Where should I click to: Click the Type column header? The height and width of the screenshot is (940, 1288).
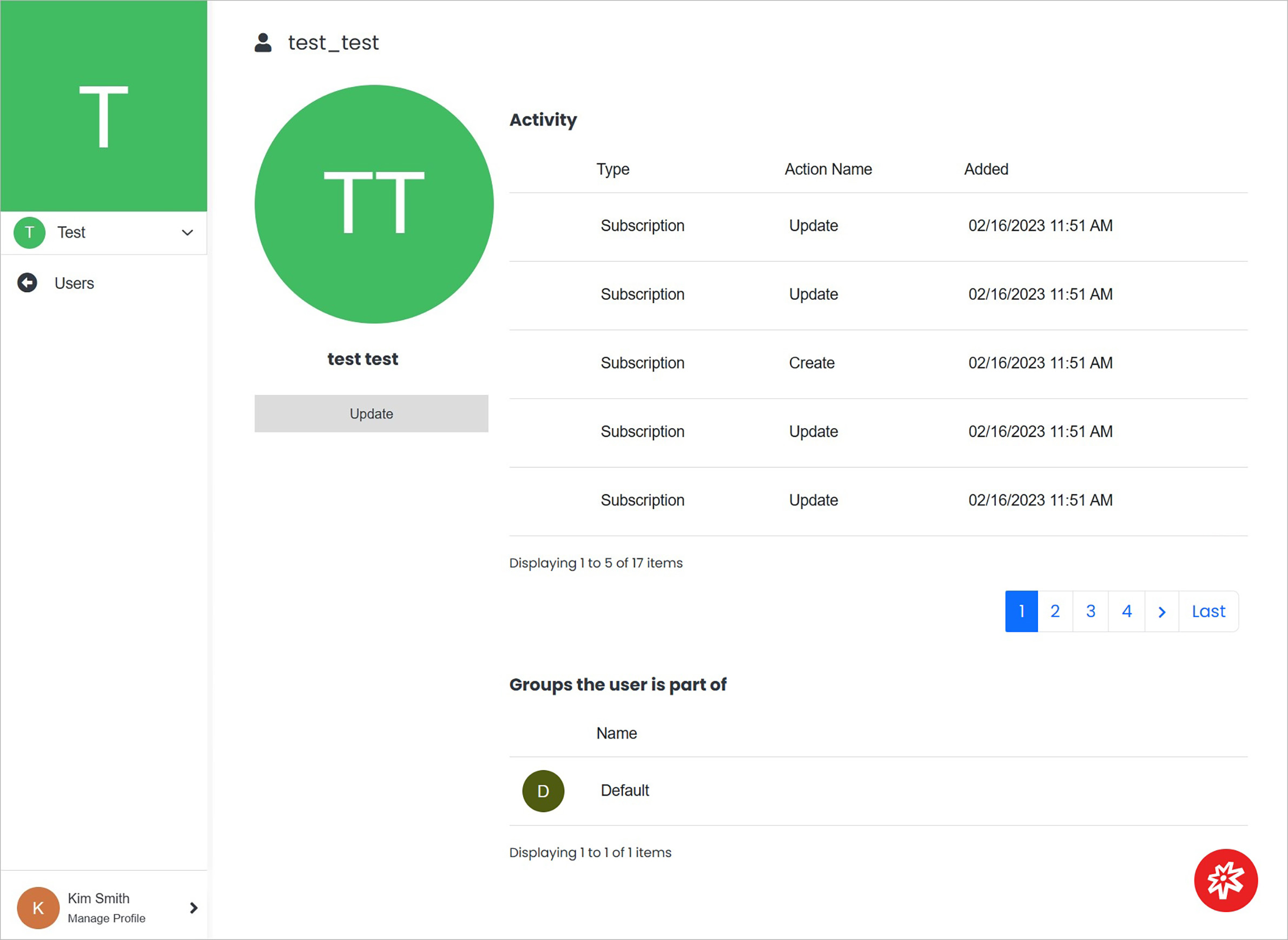(612, 169)
